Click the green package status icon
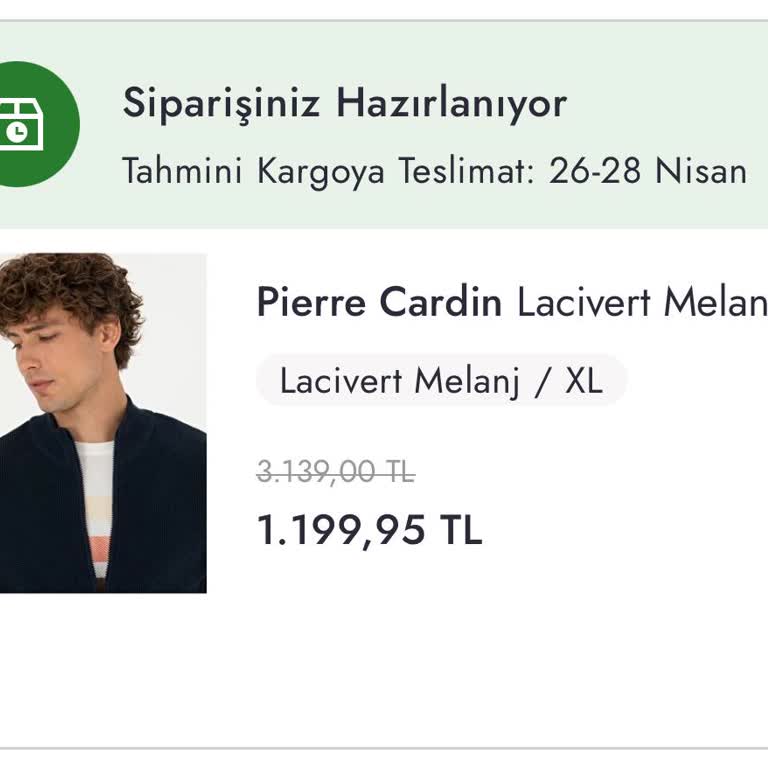Viewport: 768px width, 768px height. [x=34, y=124]
